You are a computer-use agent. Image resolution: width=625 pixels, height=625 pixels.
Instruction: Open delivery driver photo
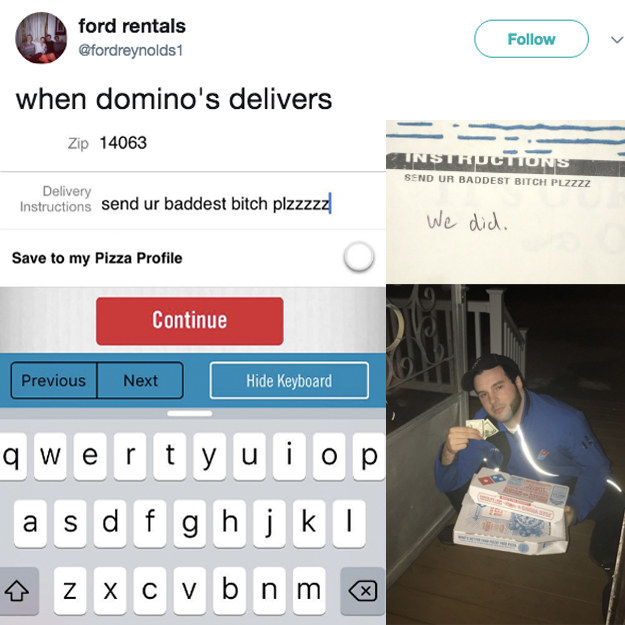pyautogui.click(x=505, y=454)
